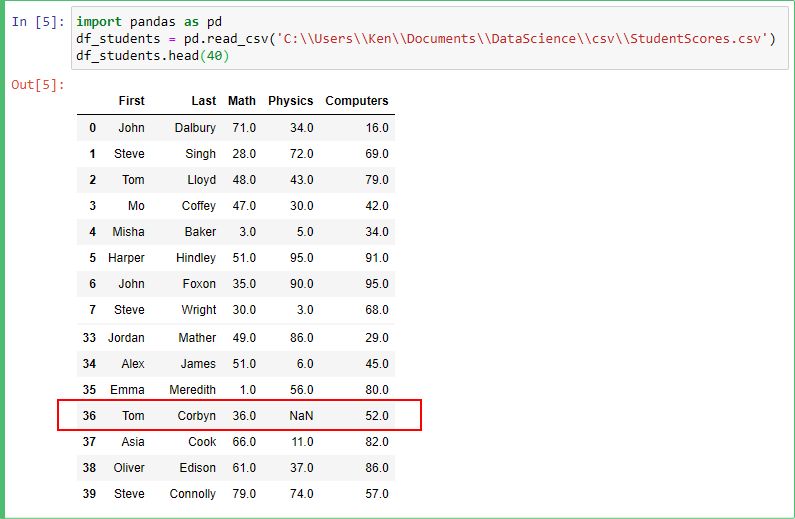Select the Physics column header
The width and height of the screenshot is (795, 519).
click(x=291, y=101)
